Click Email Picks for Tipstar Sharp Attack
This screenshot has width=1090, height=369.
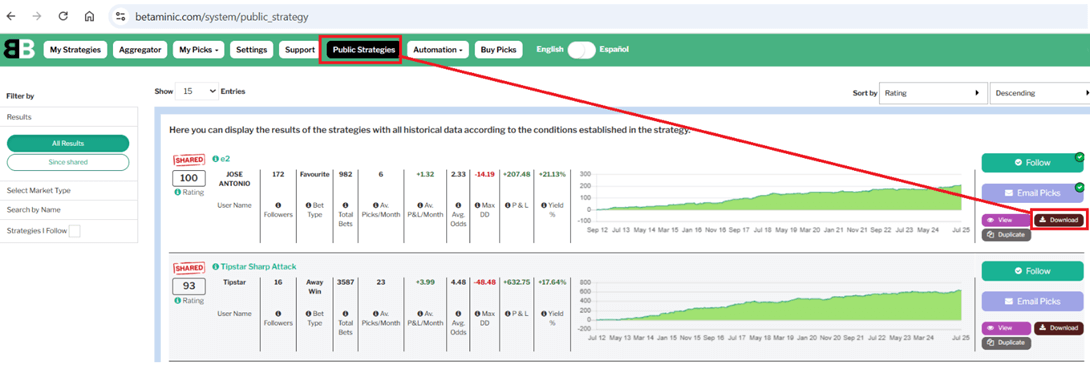[1032, 301]
